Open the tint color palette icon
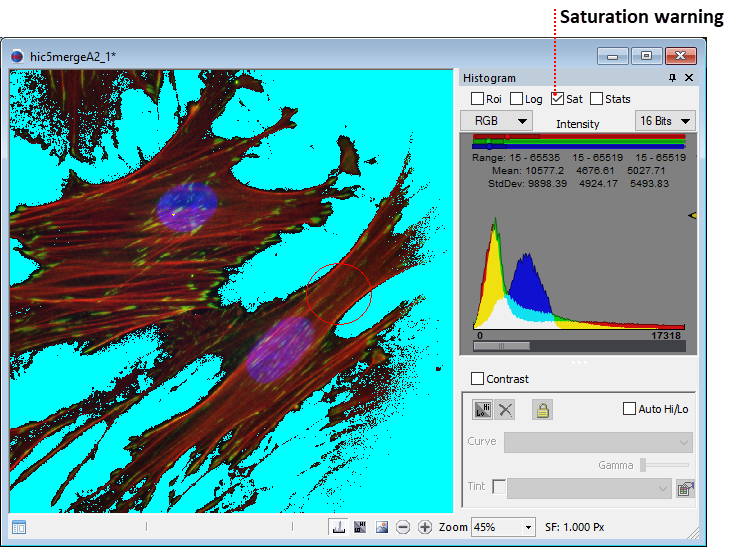Image resolution: width=735 pixels, height=547 pixels. pyautogui.click(x=685, y=488)
